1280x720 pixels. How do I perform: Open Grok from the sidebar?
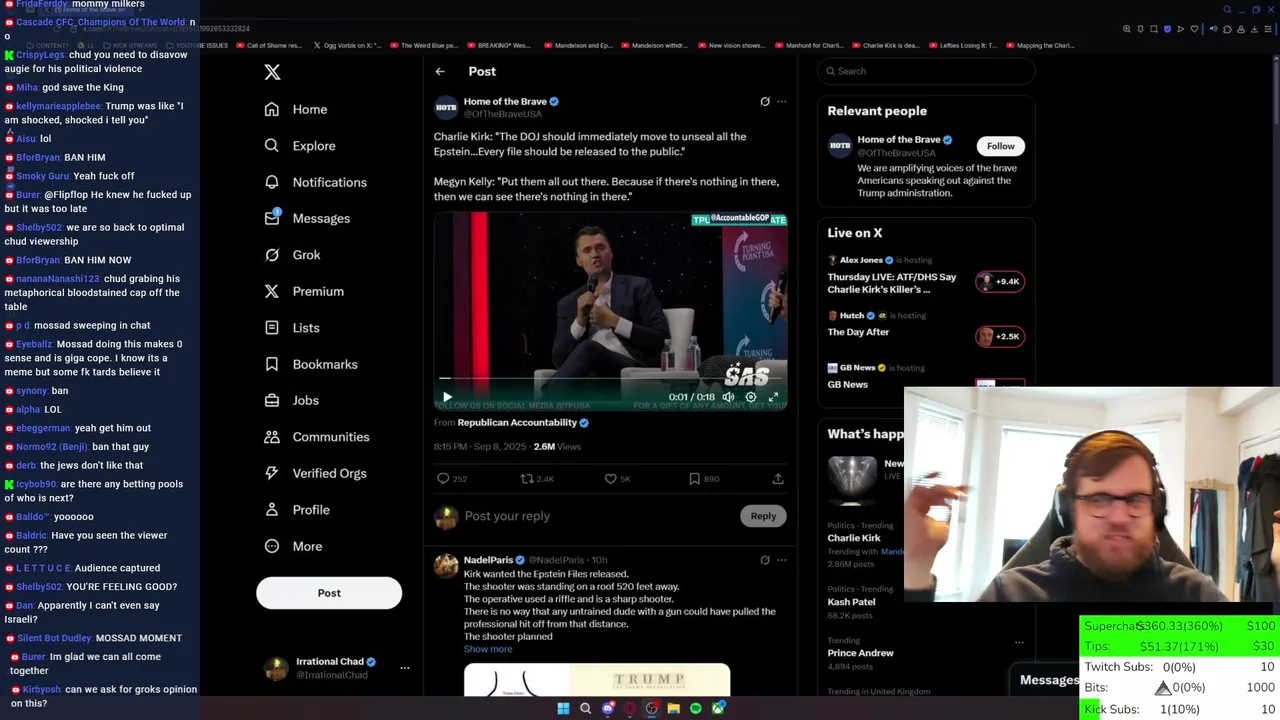click(x=292, y=255)
